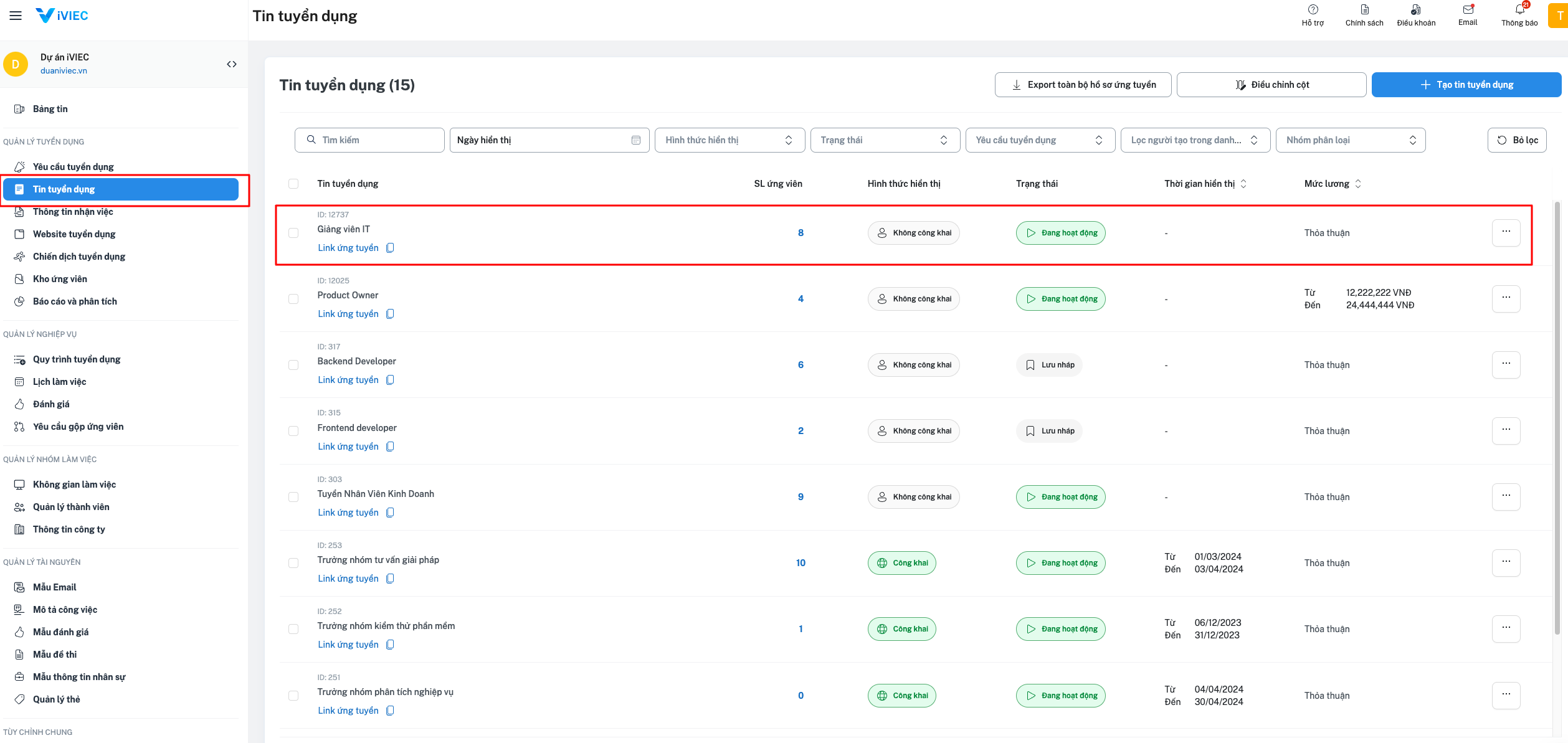1568x743 pixels.
Task: Check the select-all checkbox in table header
Action: (293, 184)
